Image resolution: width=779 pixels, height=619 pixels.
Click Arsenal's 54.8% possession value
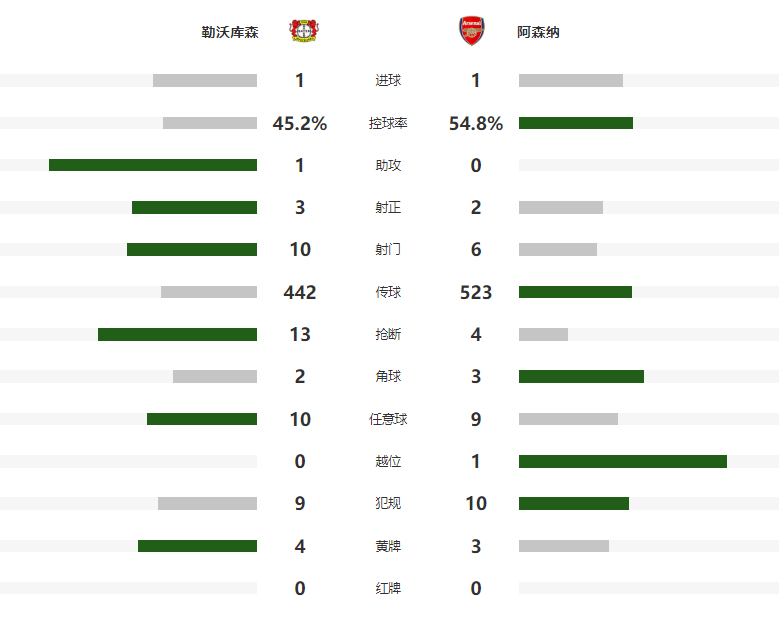(x=476, y=124)
